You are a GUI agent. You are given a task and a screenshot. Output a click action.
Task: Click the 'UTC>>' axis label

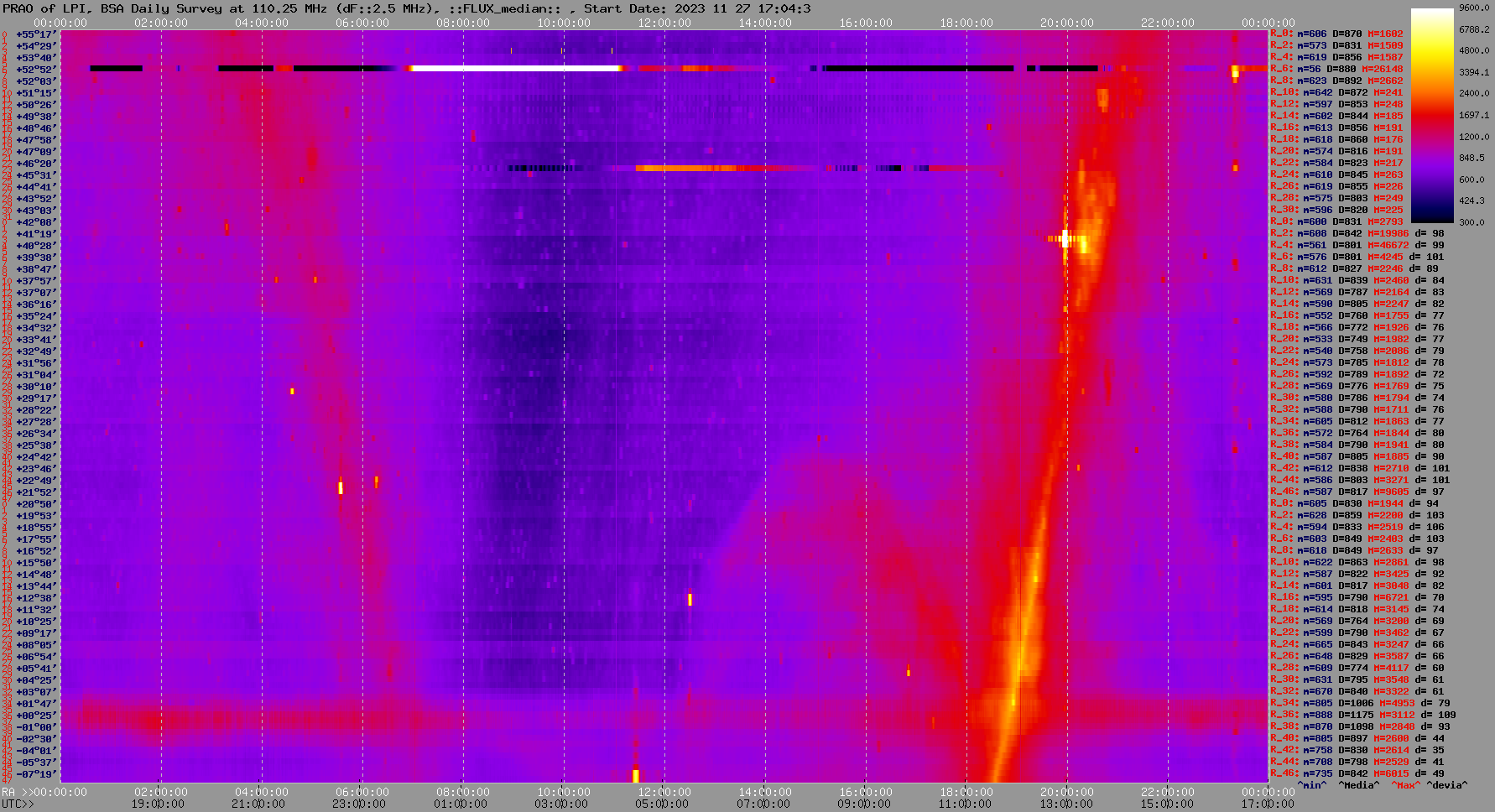click(18, 804)
